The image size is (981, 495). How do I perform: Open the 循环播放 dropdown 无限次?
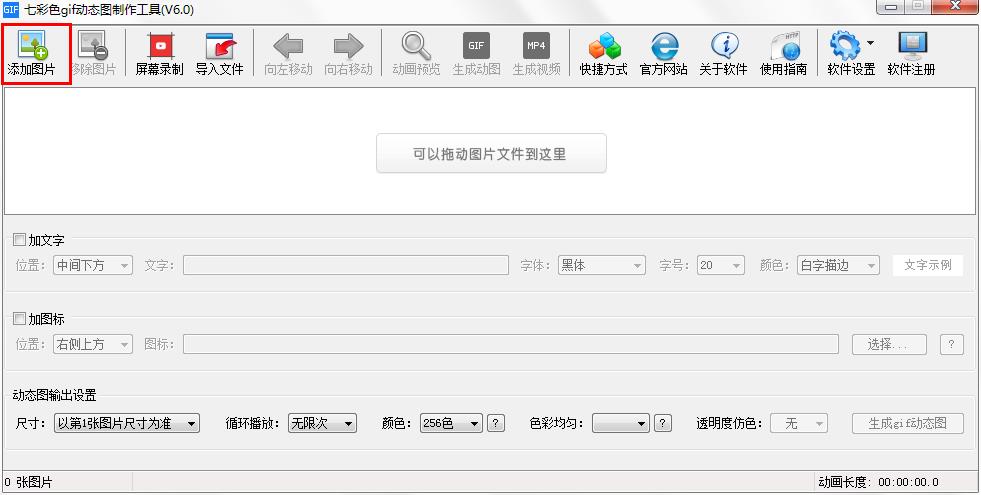tap(322, 423)
